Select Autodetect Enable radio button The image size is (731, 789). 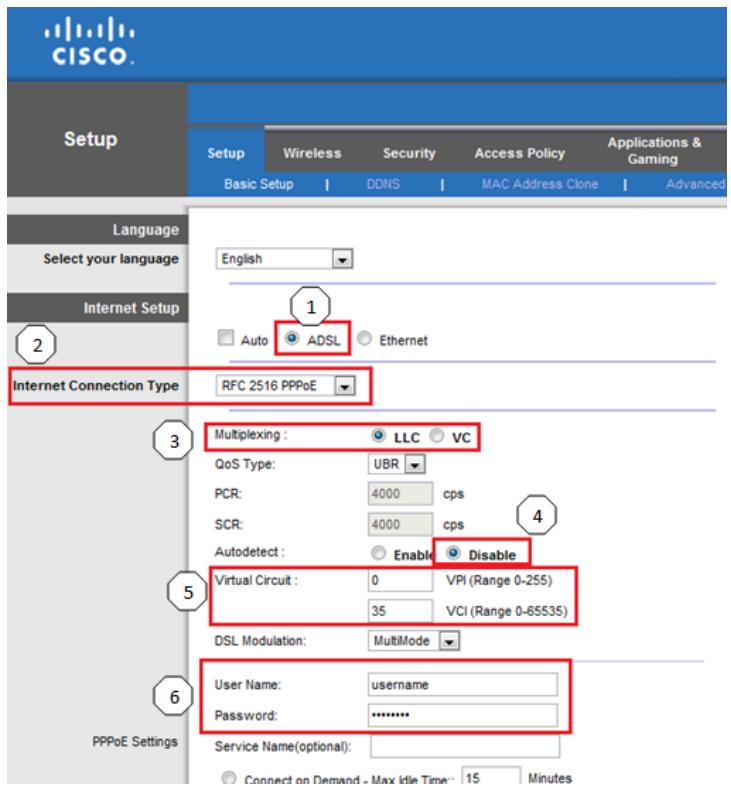(x=378, y=553)
